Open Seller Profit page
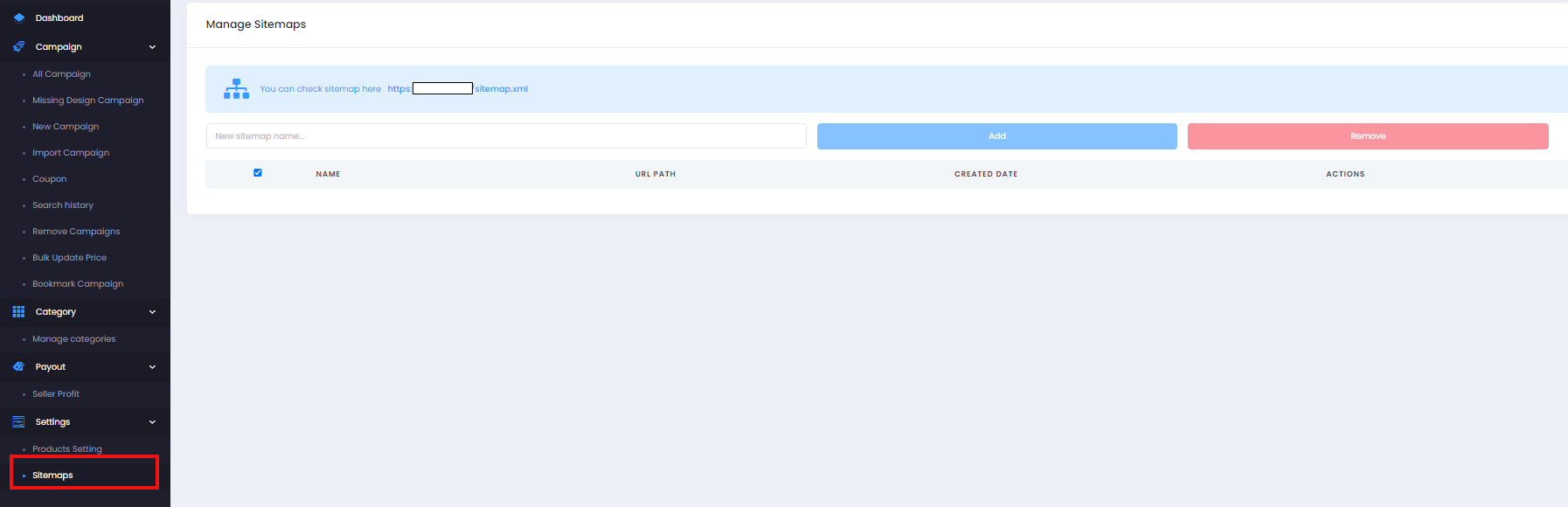 point(56,394)
